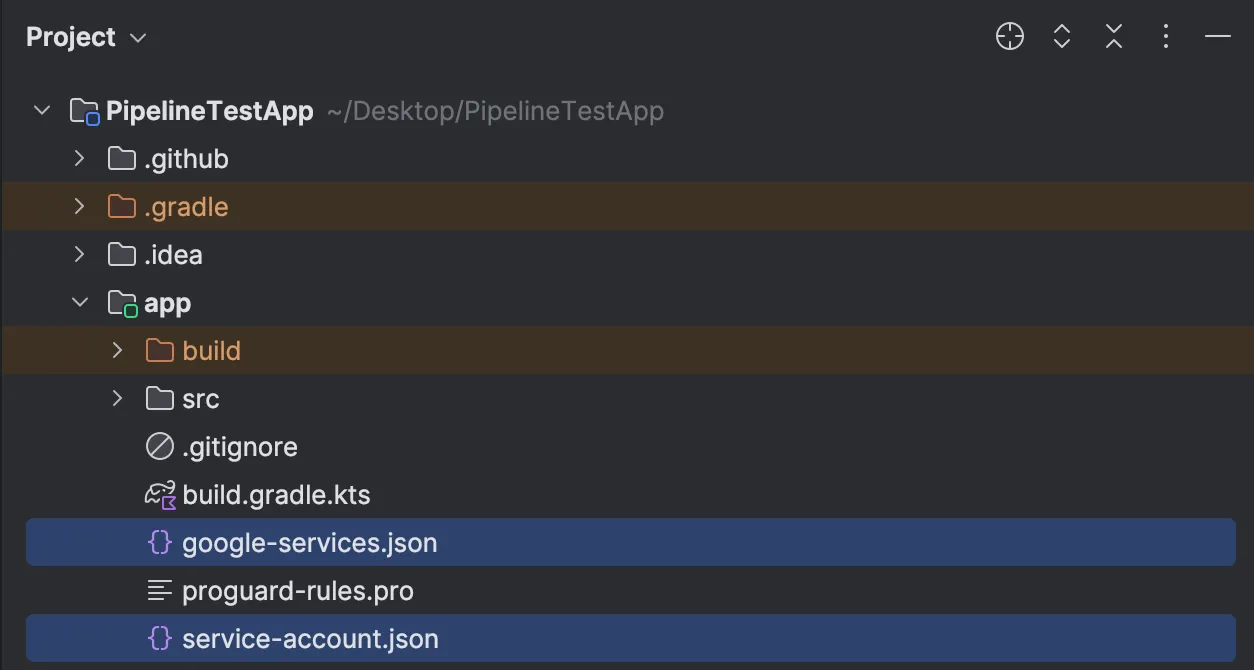
Task: Click the google-services.json file icon
Action: click(160, 543)
